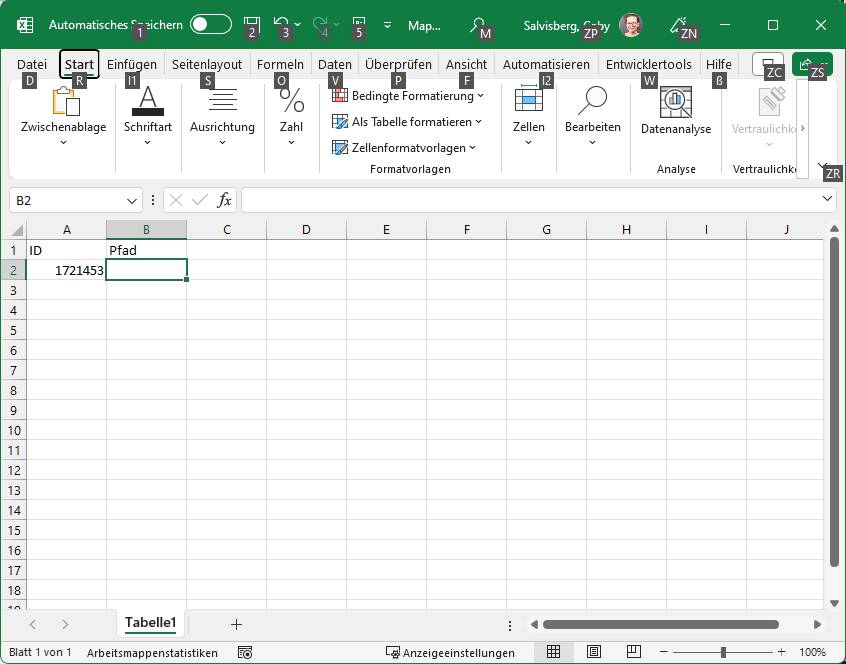Switch to the Formeln ribbon tab

(x=280, y=64)
